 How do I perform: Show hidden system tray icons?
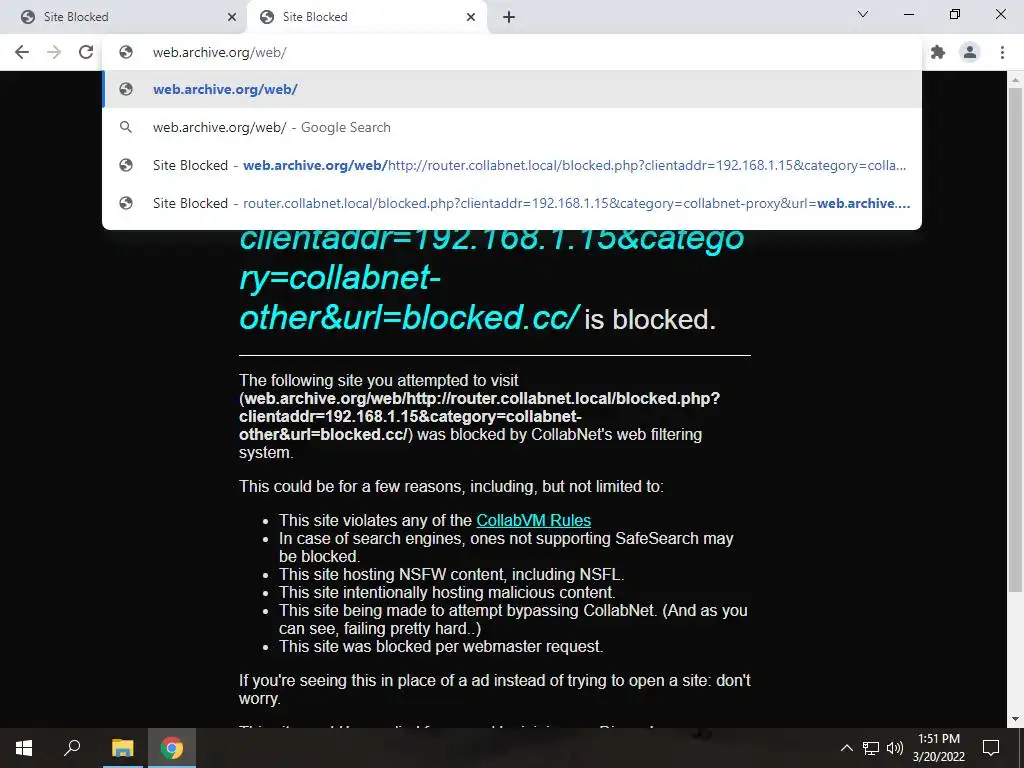(x=846, y=748)
